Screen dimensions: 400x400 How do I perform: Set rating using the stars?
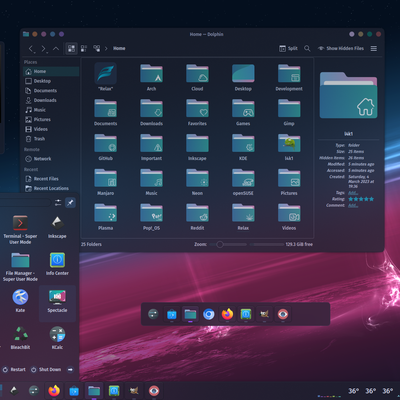pos(361,199)
